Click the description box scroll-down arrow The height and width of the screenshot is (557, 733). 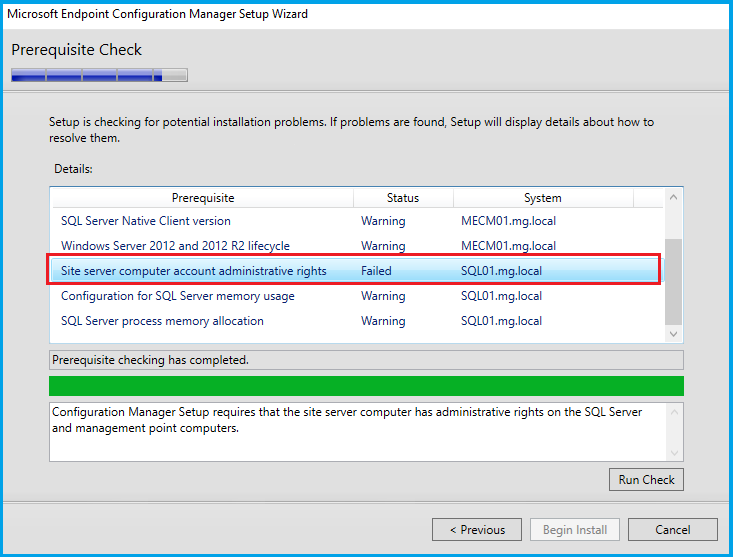click(674, 452)
